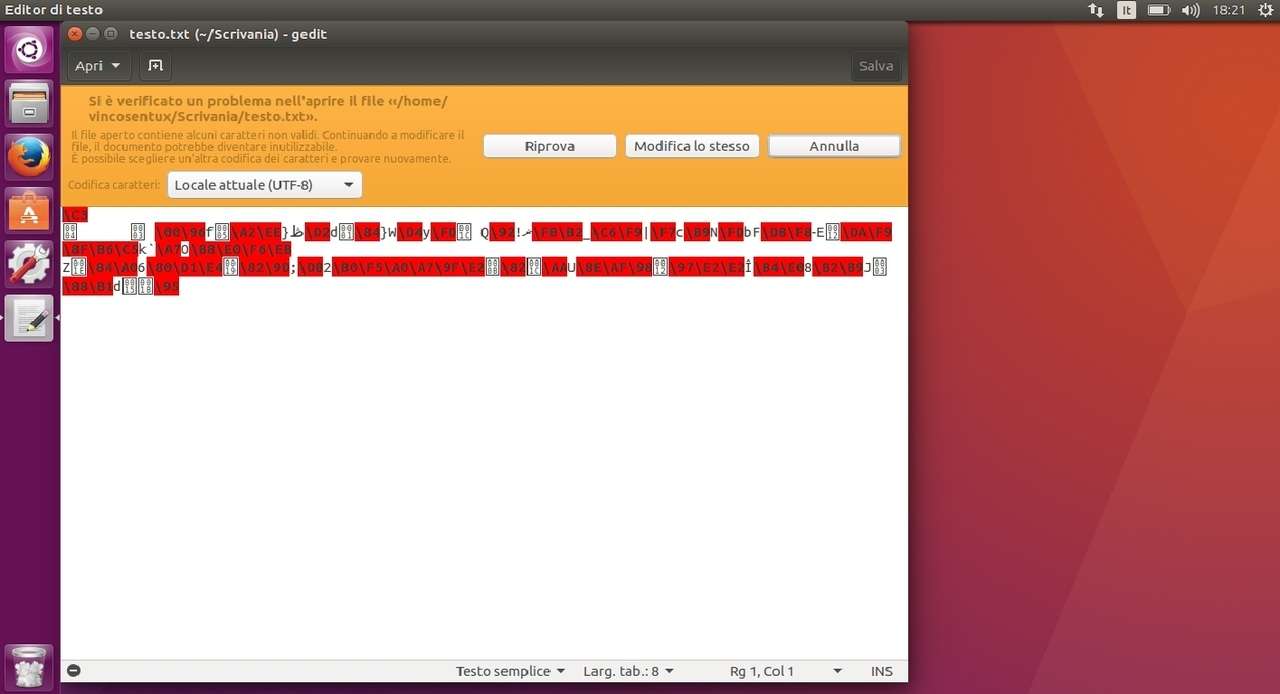
Task: Click the battery indicator in the top panel
Action: [1158, 10]
